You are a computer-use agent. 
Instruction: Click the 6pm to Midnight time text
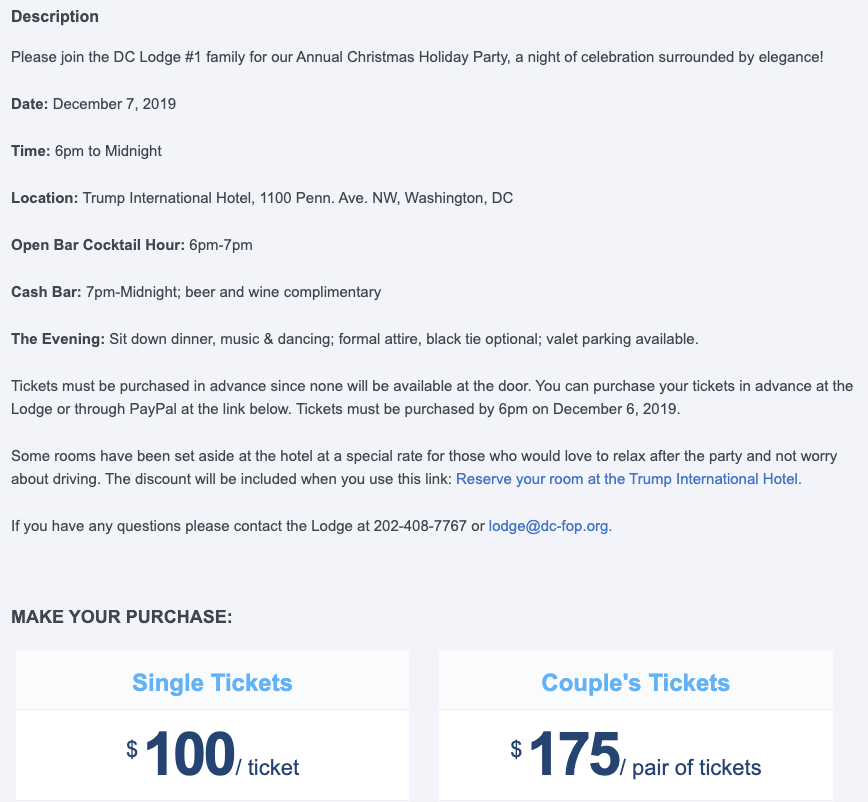108,151
